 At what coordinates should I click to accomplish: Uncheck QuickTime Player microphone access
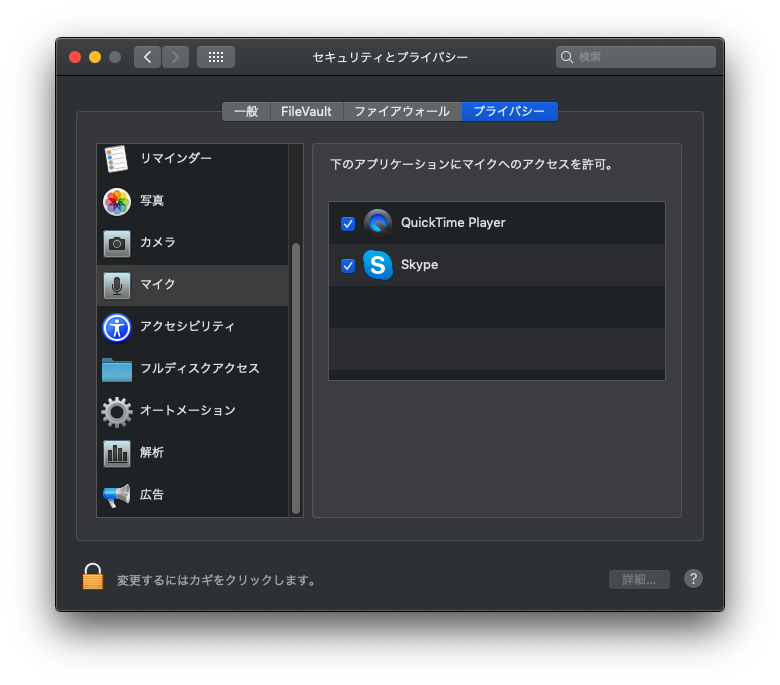click(348, 224)
